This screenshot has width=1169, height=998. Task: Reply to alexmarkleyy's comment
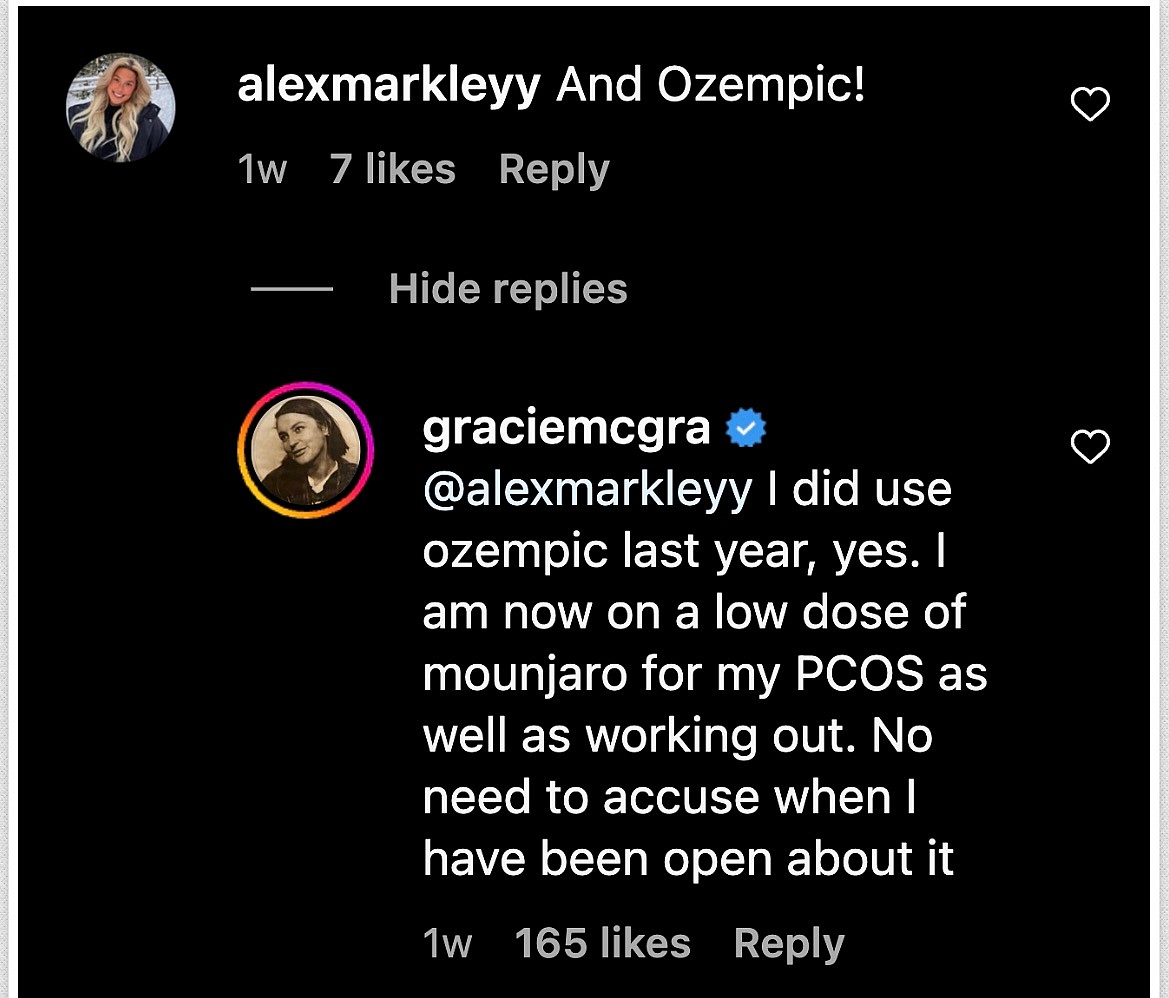point(554,169)
